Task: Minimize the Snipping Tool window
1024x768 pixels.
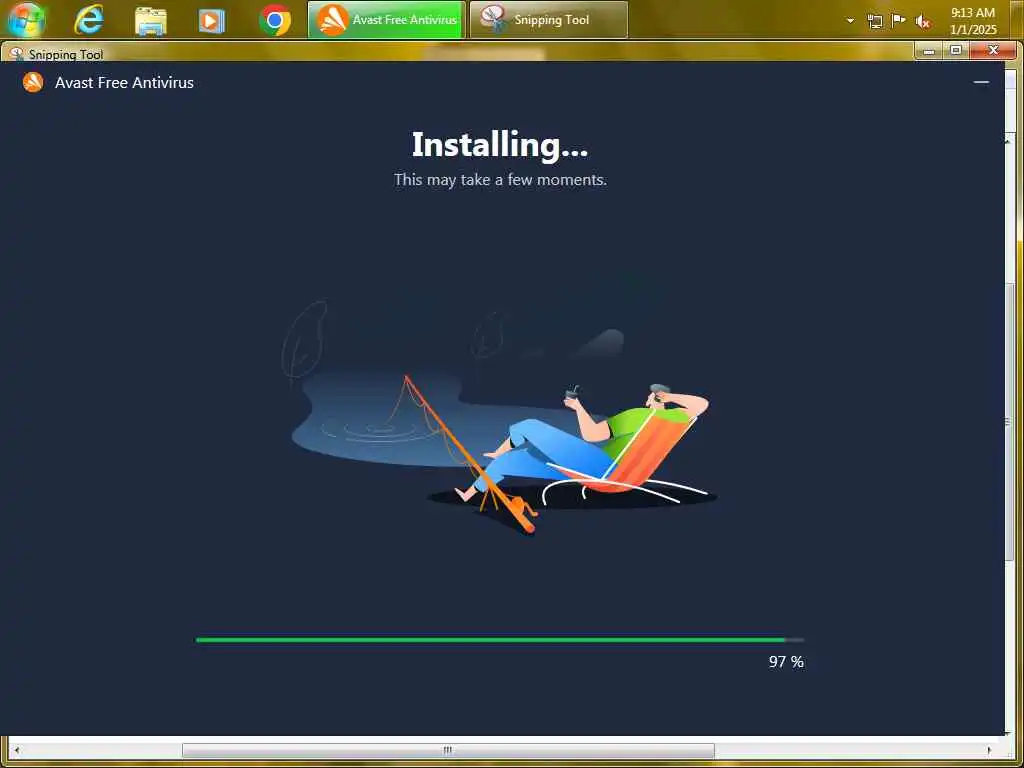Action: (929, 50)
